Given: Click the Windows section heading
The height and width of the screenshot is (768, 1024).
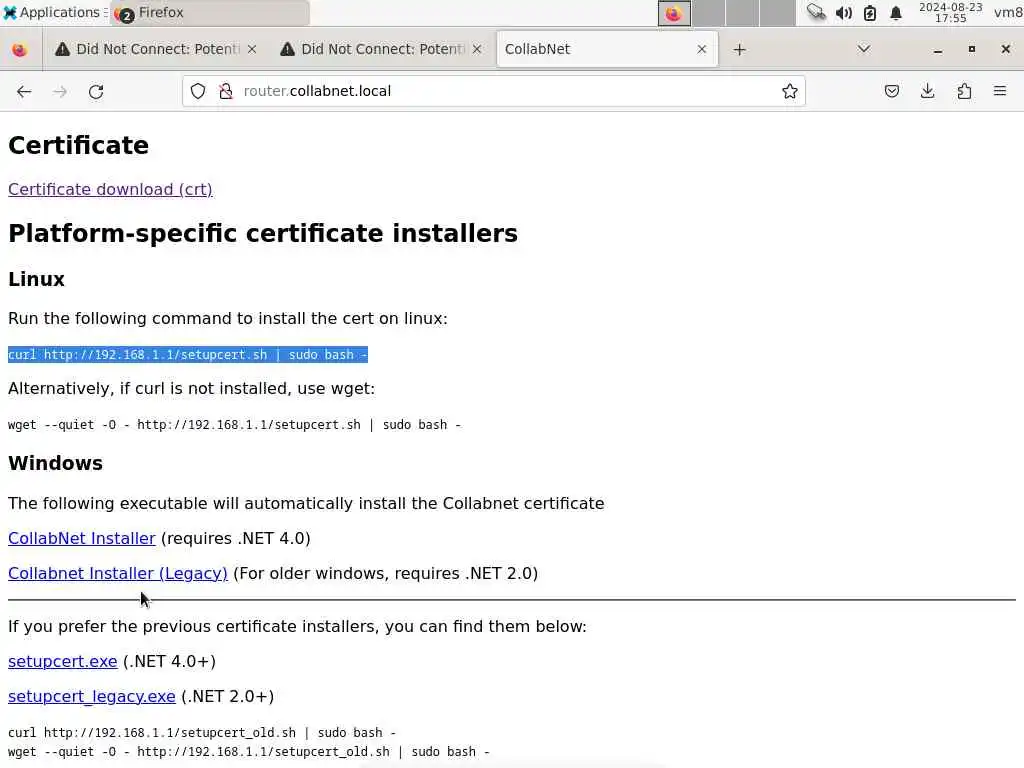Looking at the screenshot, I should (56, 463).
